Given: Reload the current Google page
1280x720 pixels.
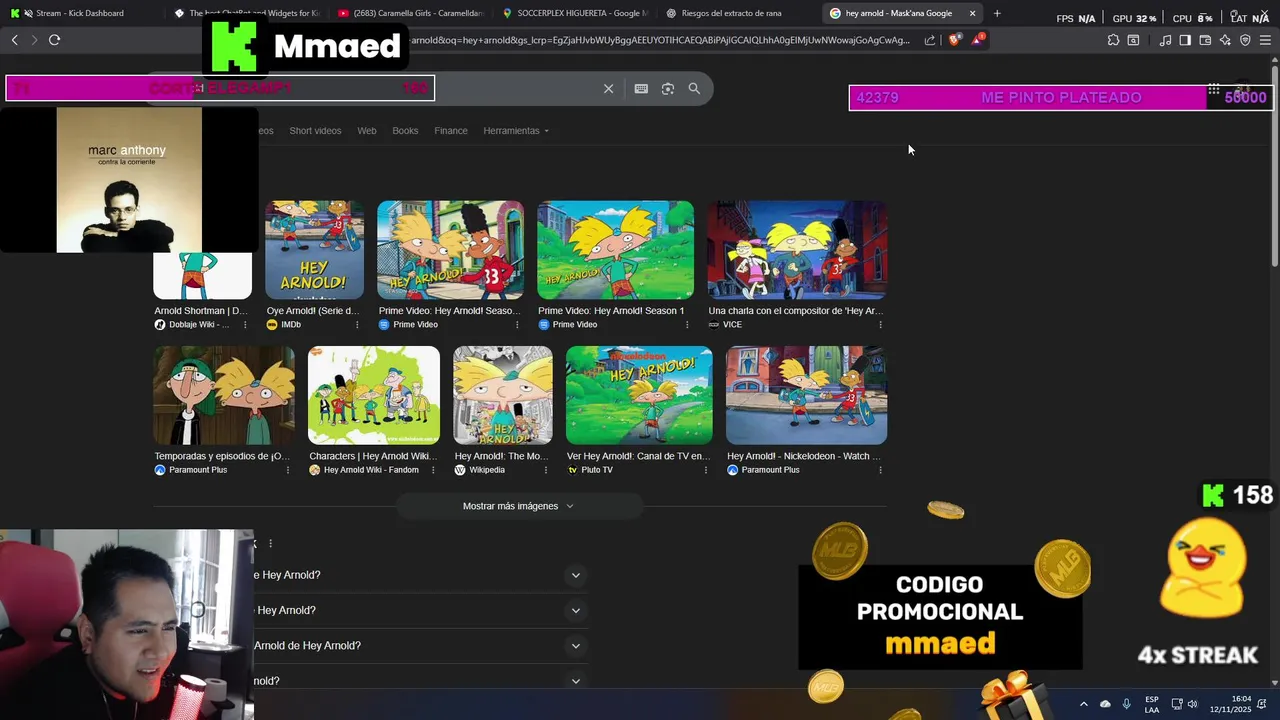Looking at the screenshot, I should pyautogui.click(x=54, y=40).
